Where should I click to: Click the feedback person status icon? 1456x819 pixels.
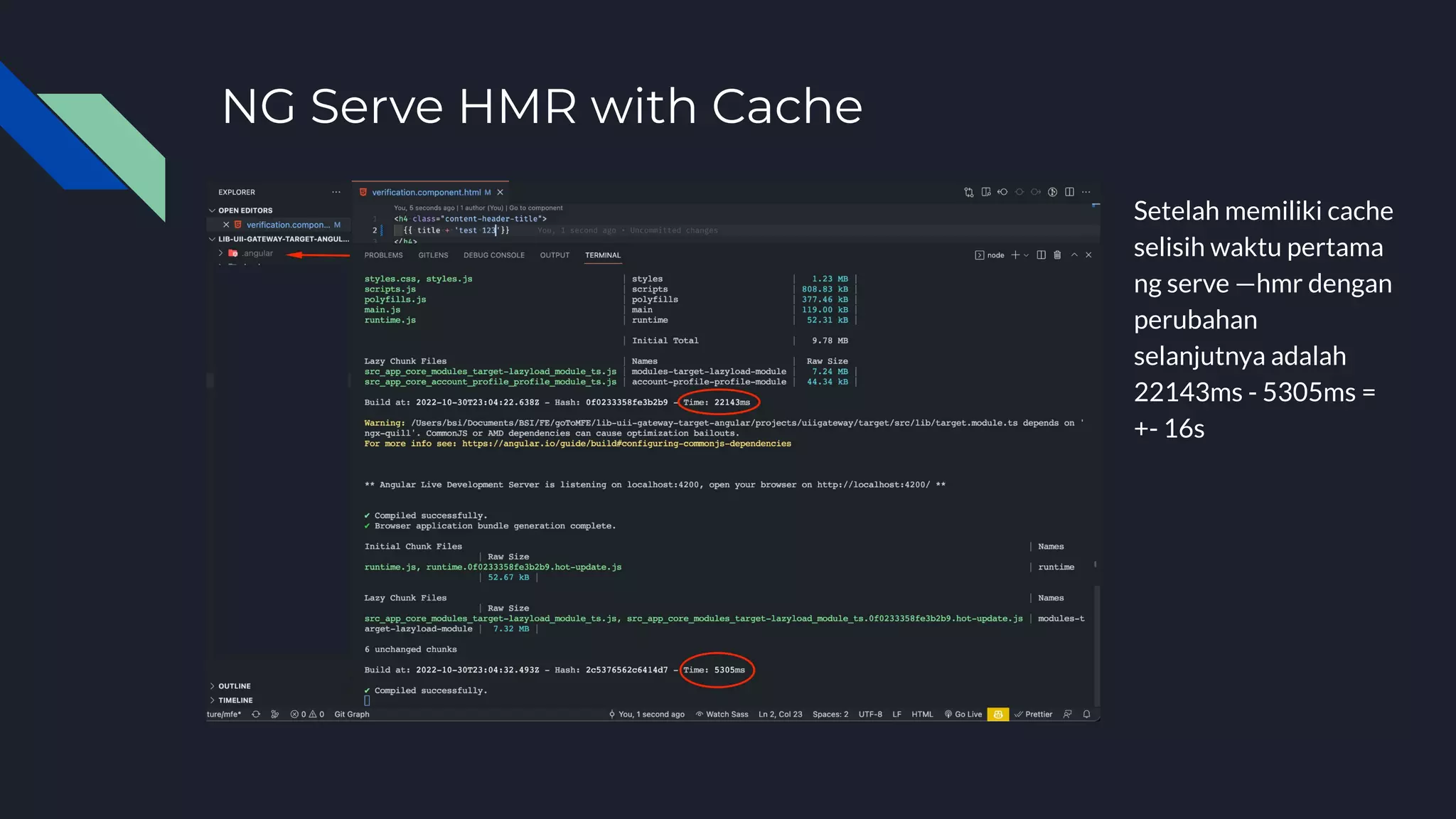tap(1067, 714)
